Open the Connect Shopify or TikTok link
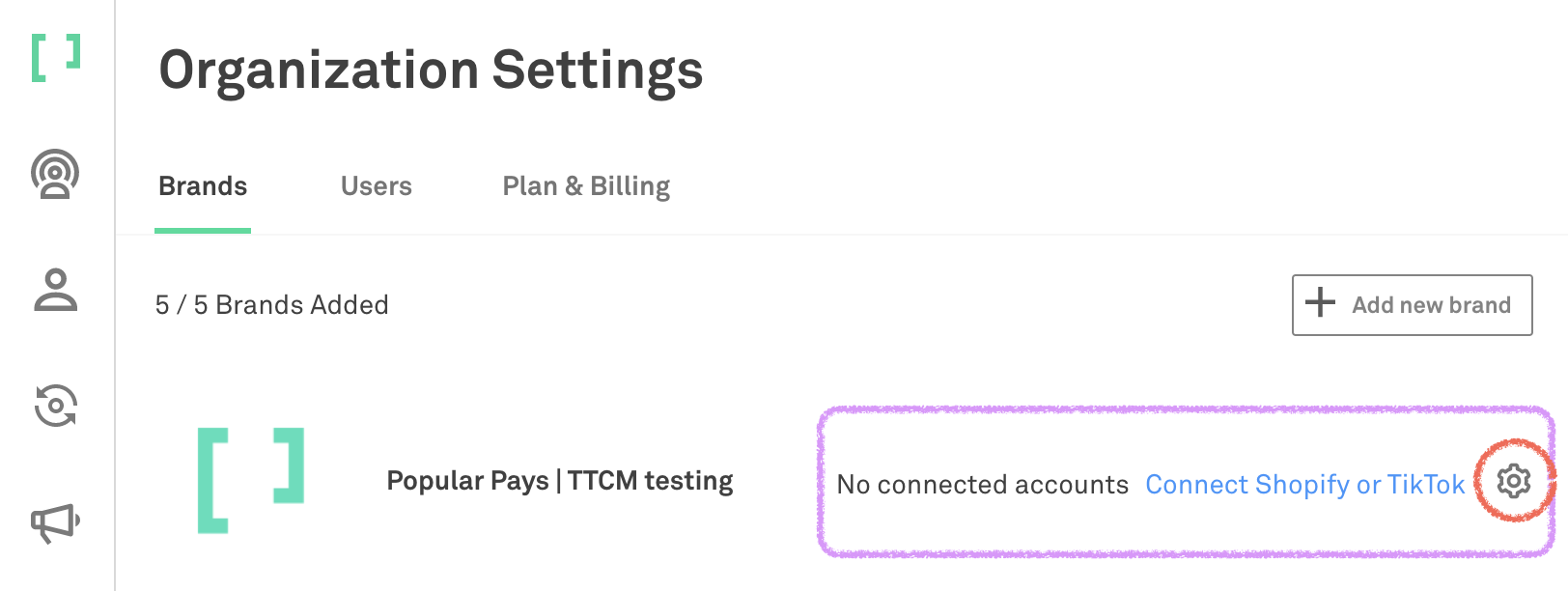The width and height of the screenshot is (1568, 591). [x=1305, y=485]
